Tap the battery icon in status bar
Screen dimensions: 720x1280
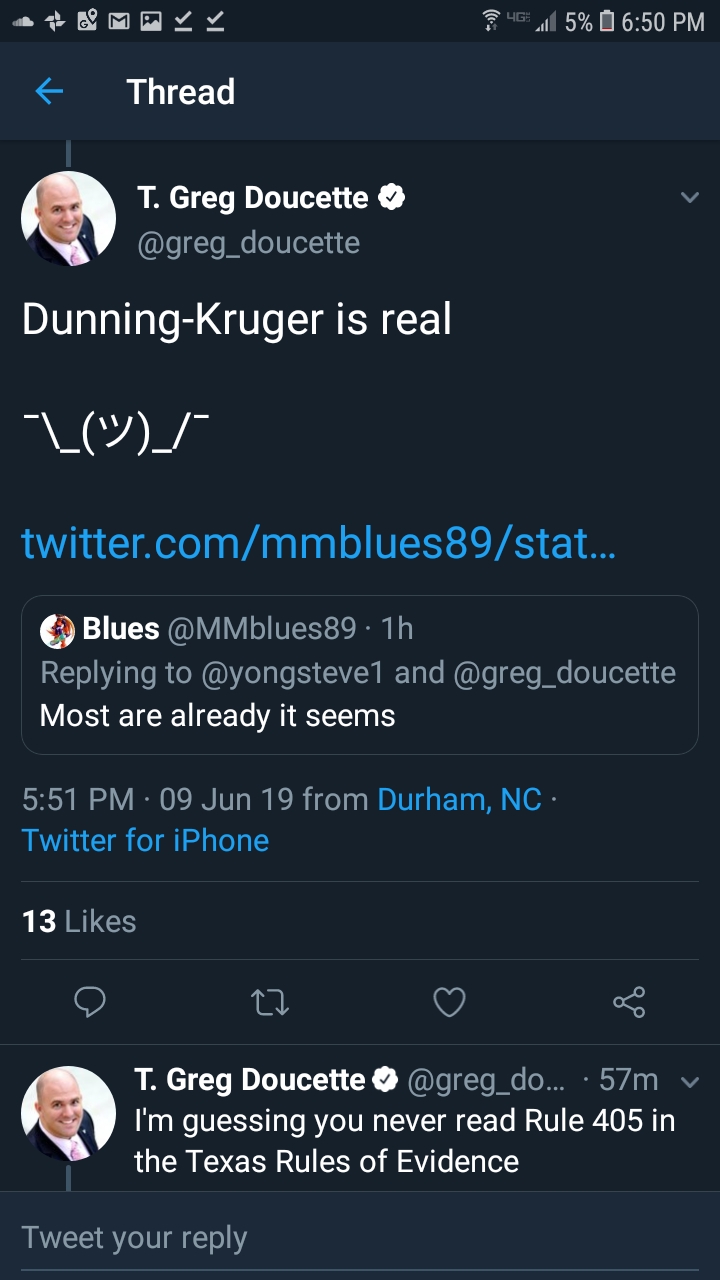(x=606, y=21)
